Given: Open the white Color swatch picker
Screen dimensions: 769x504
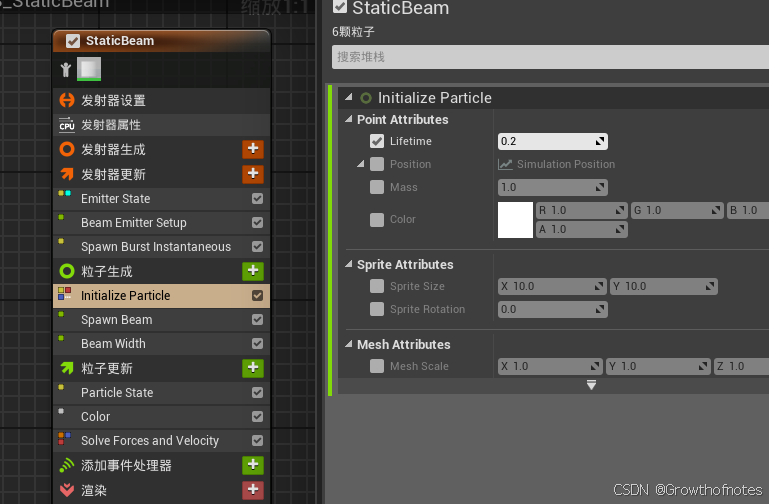Looking at the screenshot, I should [x=515, y=220].
